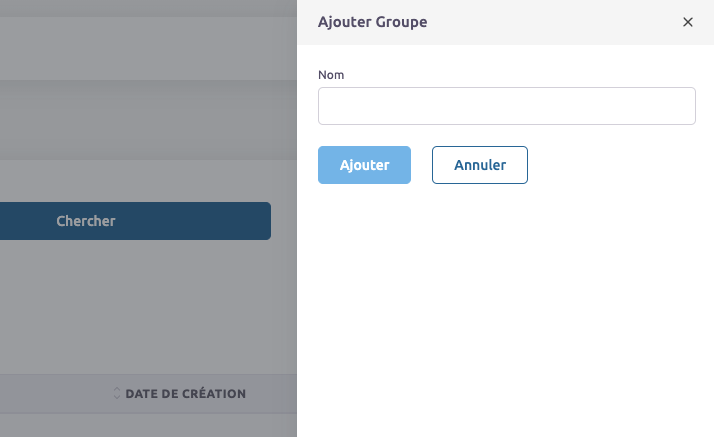Screen dimensions: 714x437
Task: Click the sort arrows beside Date de création
Action: click(116, 394)
